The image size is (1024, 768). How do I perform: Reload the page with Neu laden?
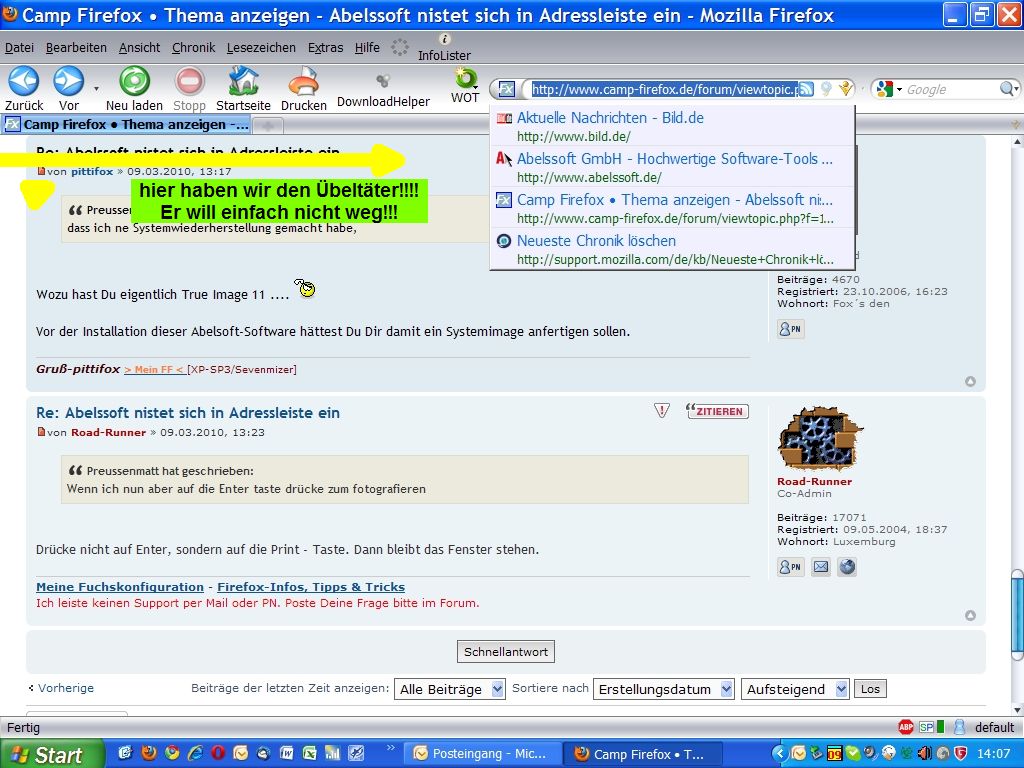(x=134, y=81)
